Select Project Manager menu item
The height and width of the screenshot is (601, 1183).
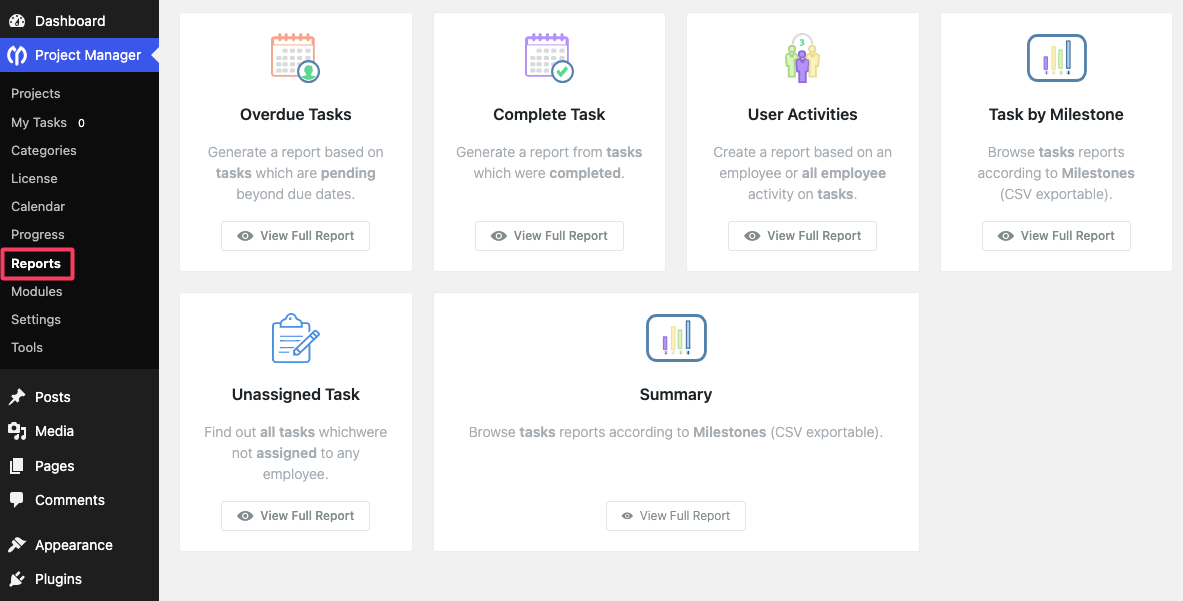pos(79,55)
